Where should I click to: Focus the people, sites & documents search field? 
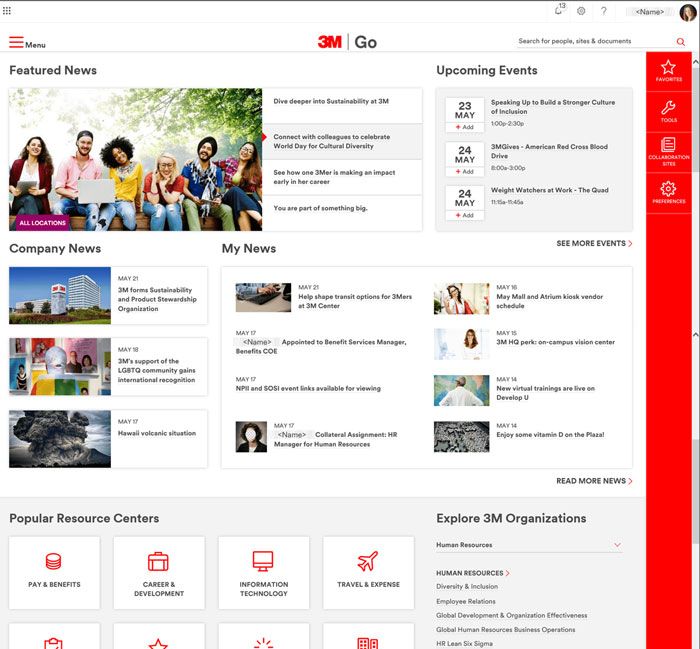coord(595,41)
